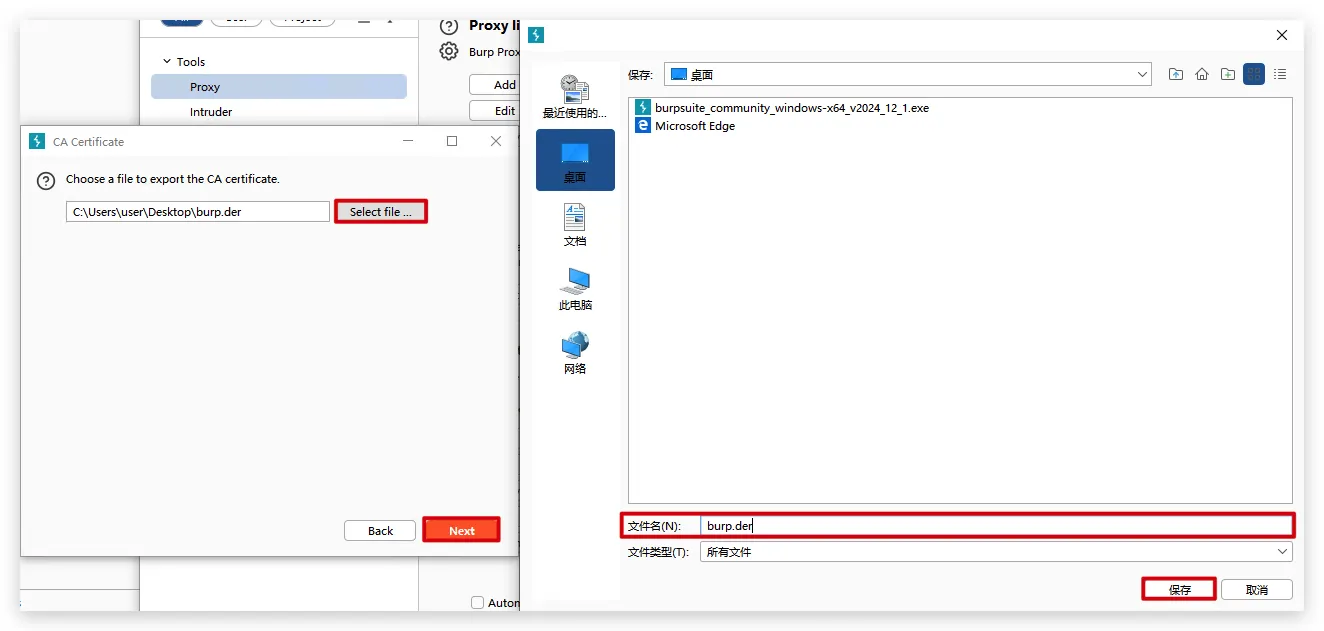
Task: Click the Home directory icon
Action: pos(1202,75)
